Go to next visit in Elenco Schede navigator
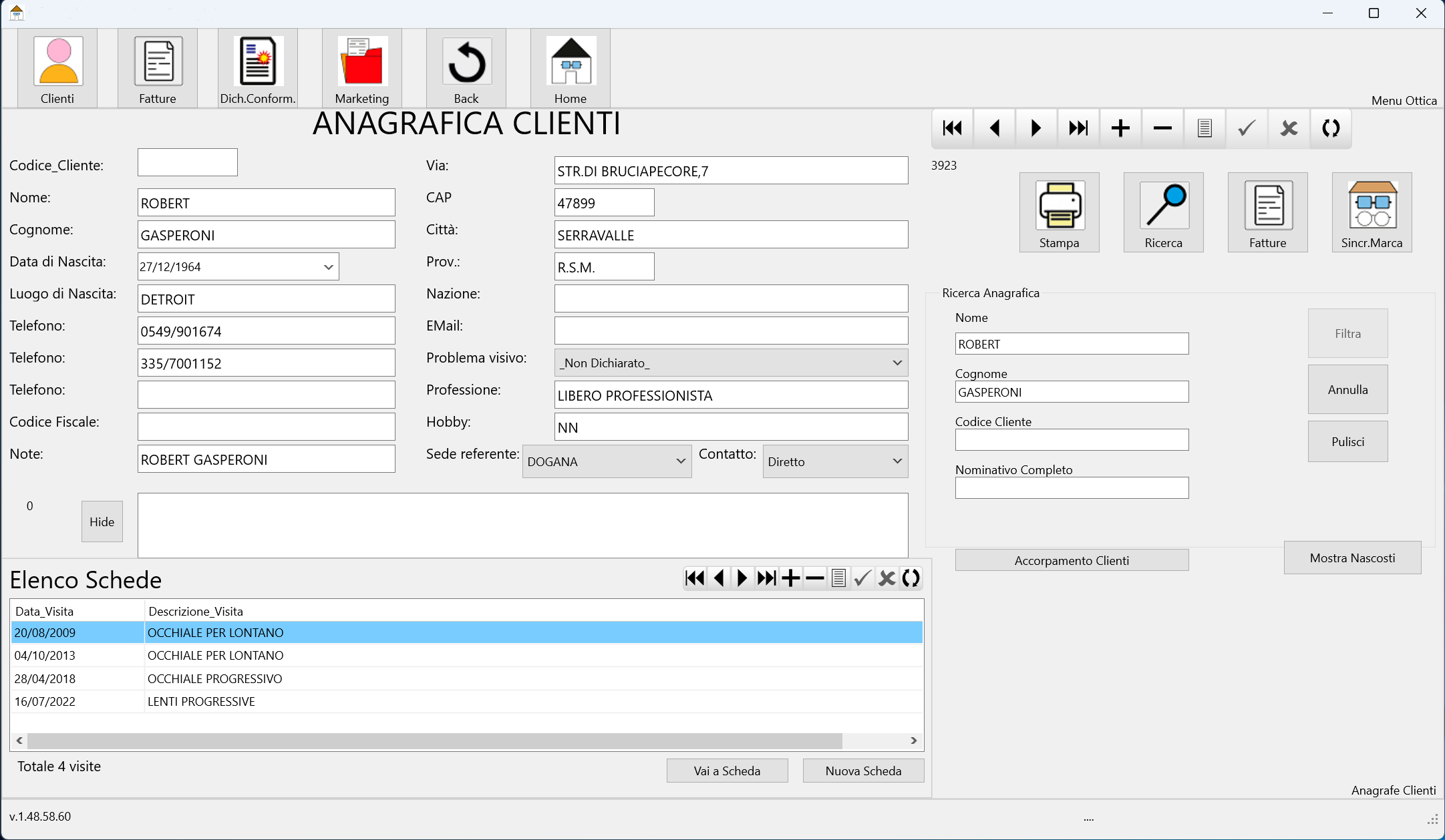1445x840 pixels. point(742,578)
